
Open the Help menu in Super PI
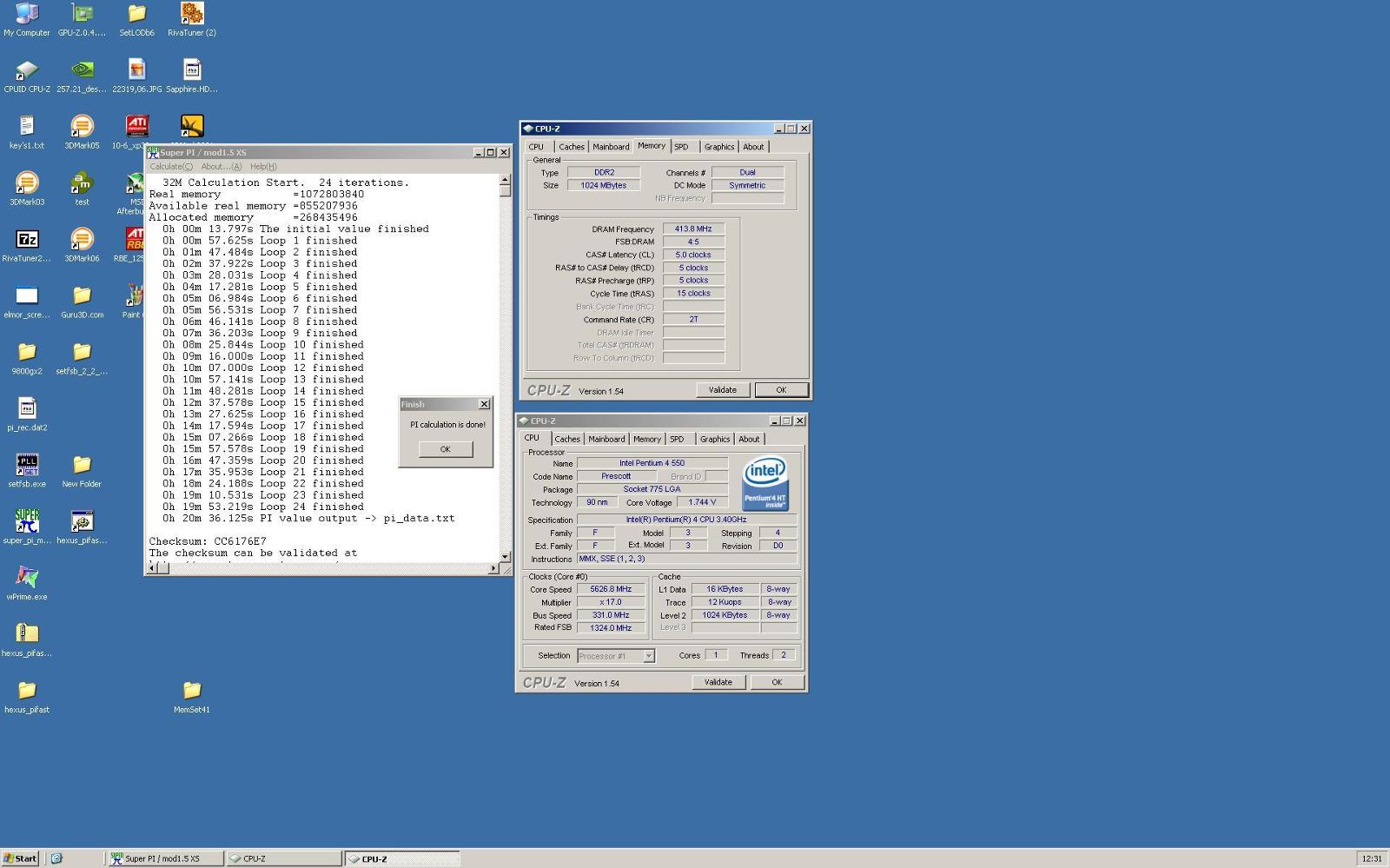(x=263, y=166)
